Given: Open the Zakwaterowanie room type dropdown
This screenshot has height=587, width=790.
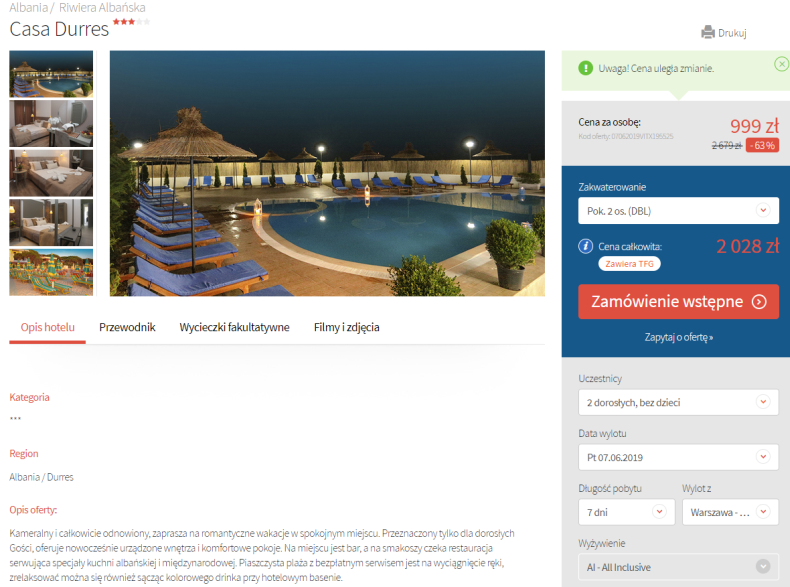Looking at the screenshot, I should 678,211.
